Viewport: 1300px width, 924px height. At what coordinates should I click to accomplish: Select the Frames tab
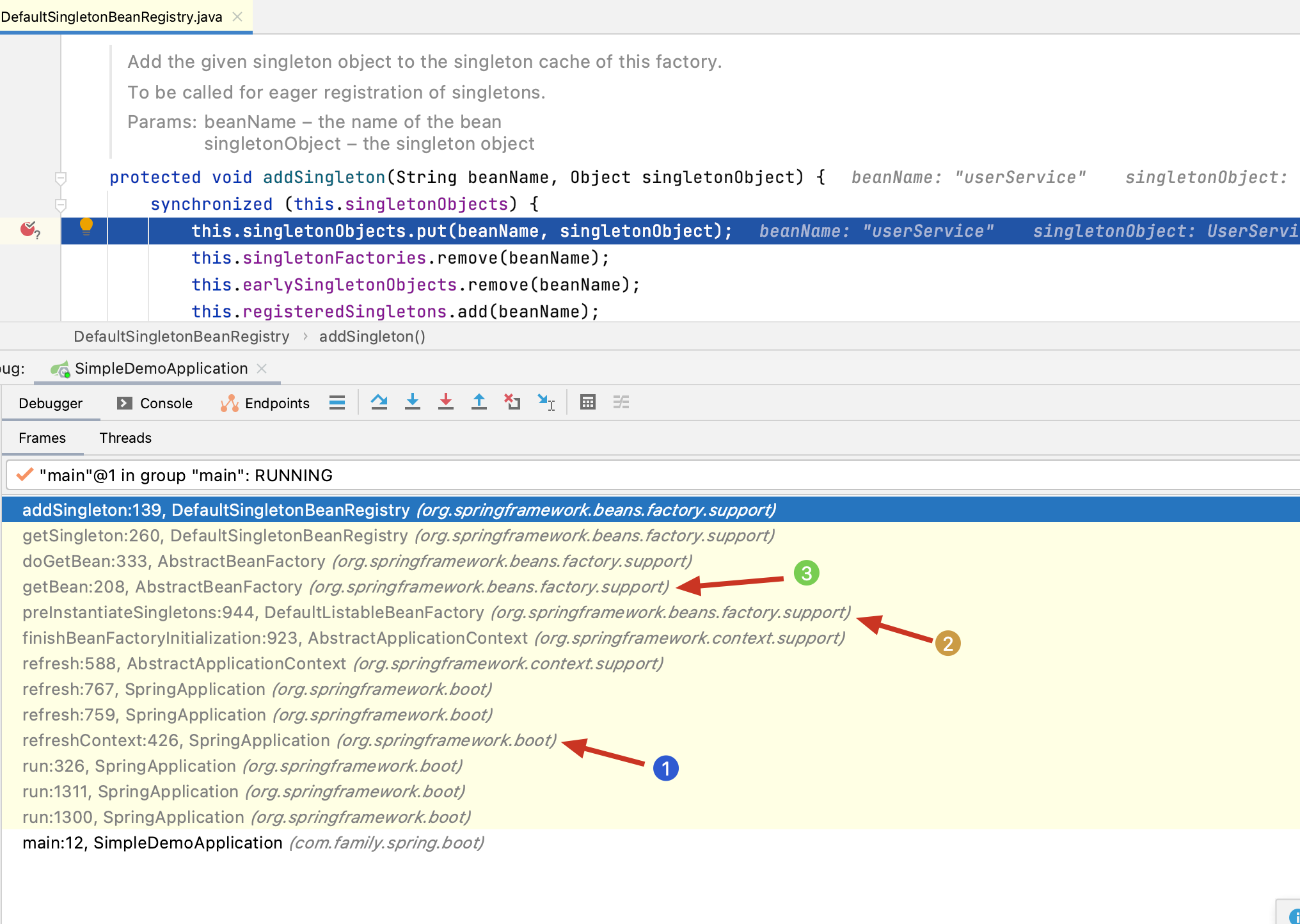(x=42, y=438)
